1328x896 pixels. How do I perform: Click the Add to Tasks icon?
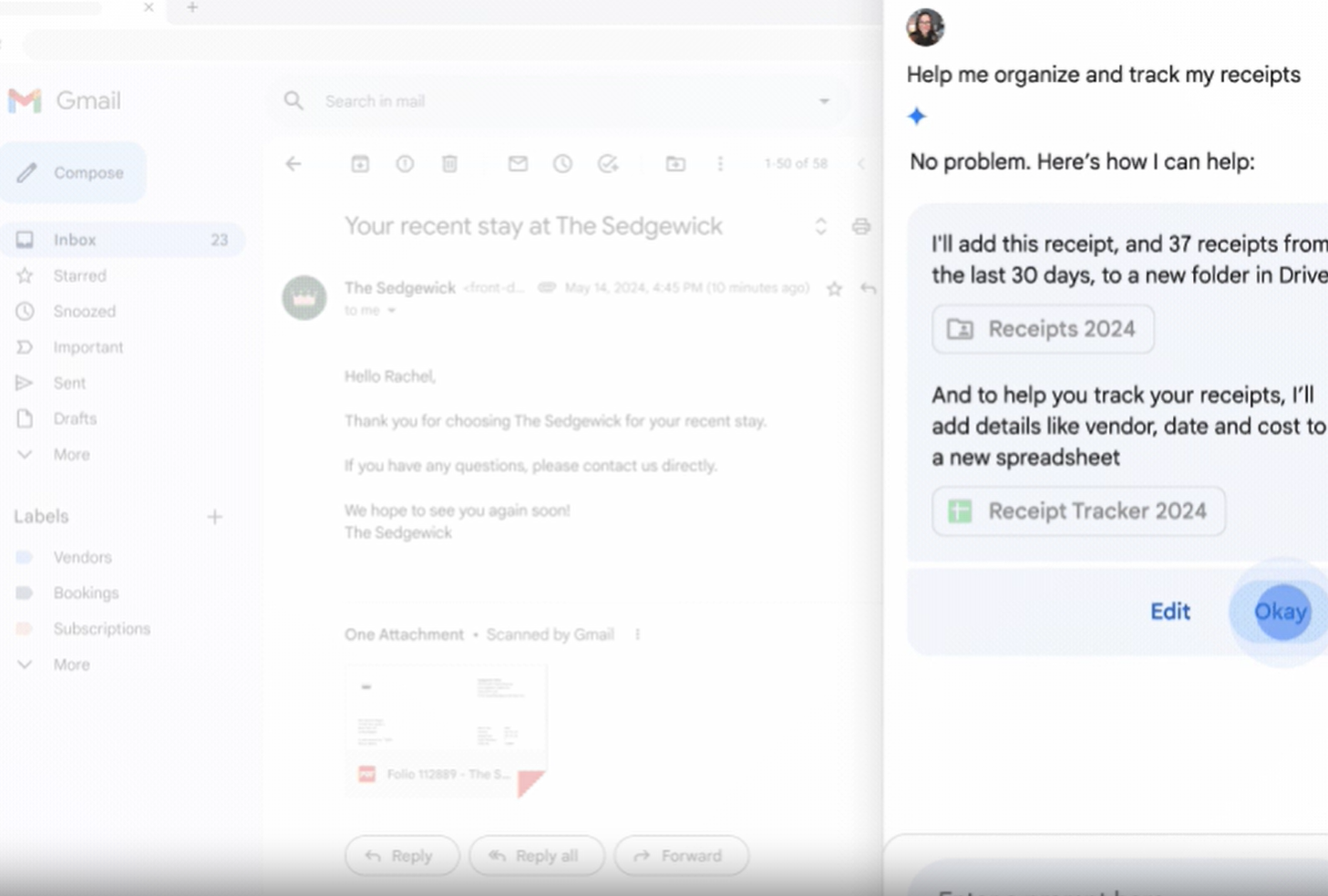(608, 164)
